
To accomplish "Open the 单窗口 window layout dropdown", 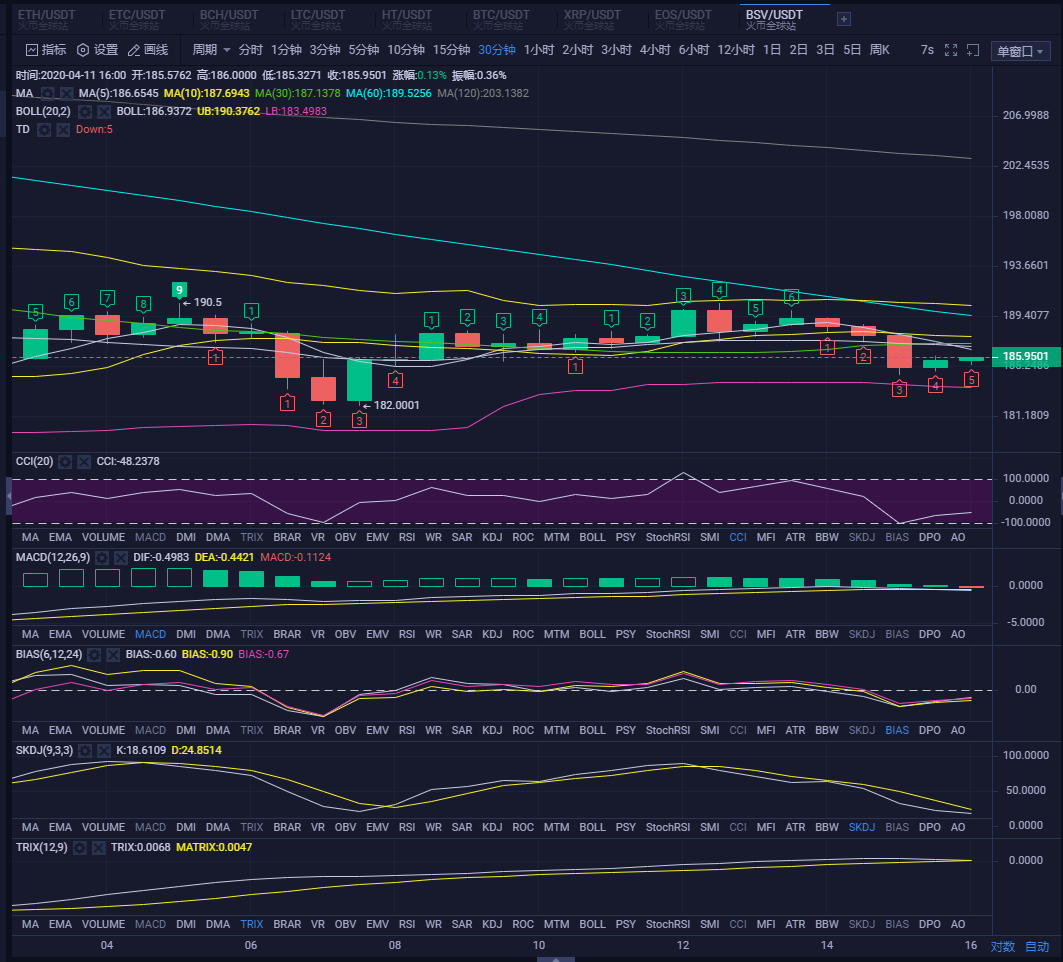I will point(1021,52).
